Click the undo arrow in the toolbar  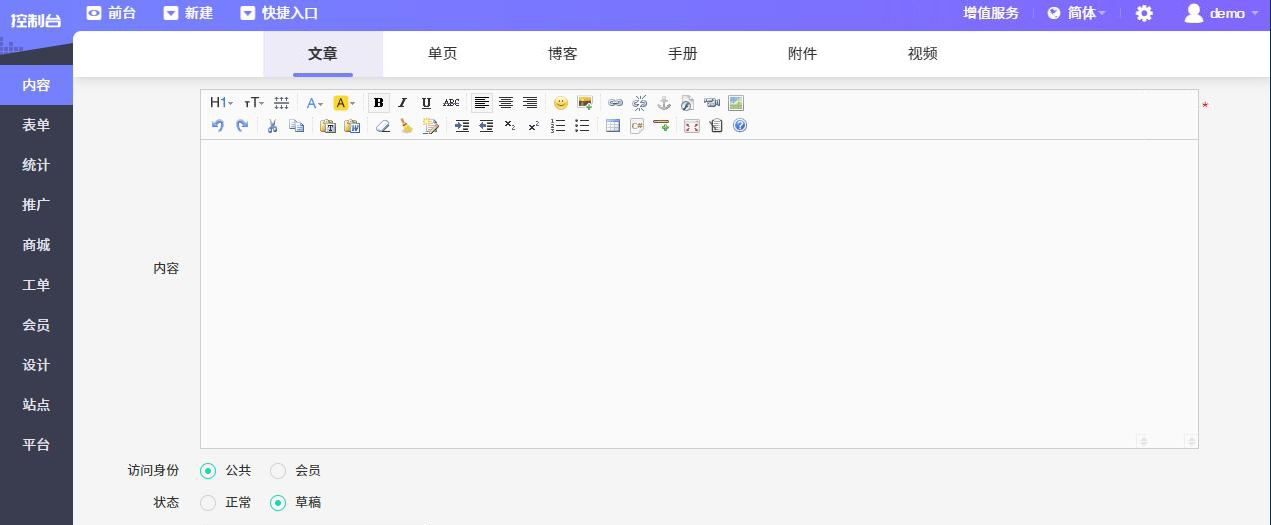coord(218,126)
